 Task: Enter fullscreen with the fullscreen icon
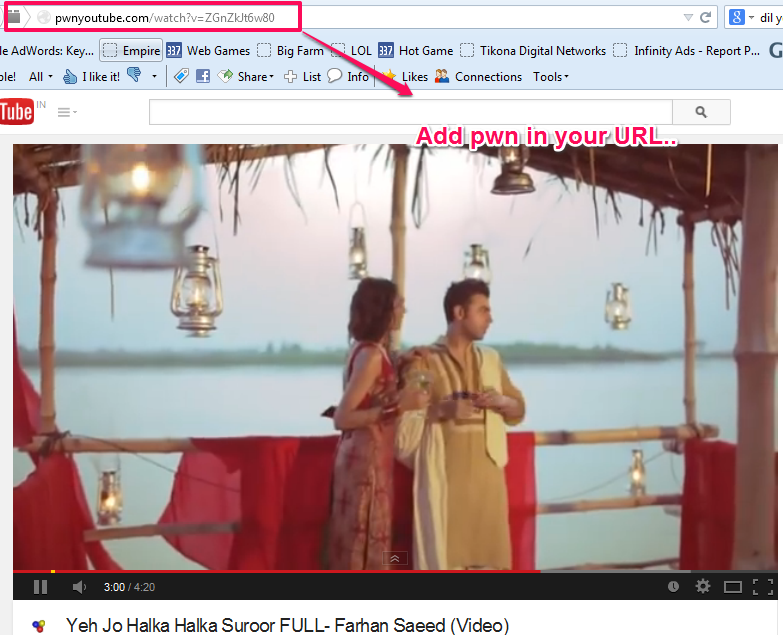(x=763, y=587)
